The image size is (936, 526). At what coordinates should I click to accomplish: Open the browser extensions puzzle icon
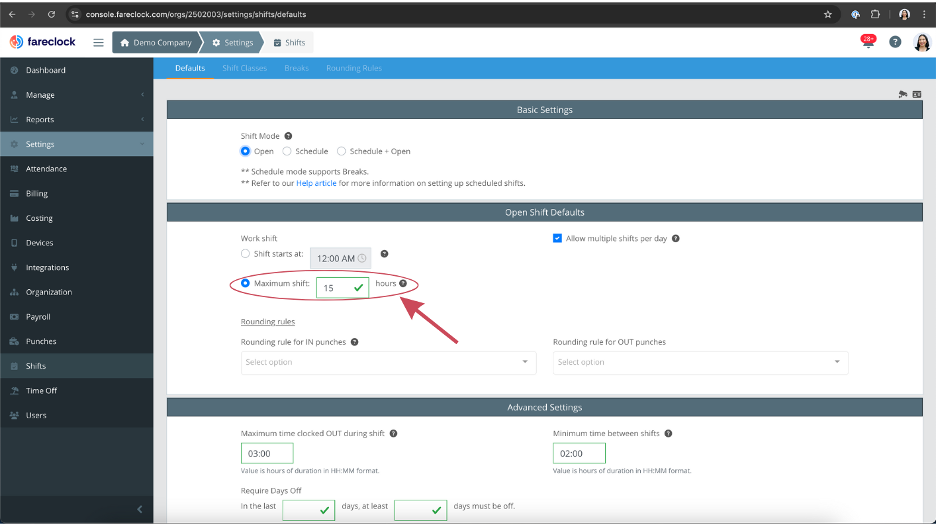875,14
